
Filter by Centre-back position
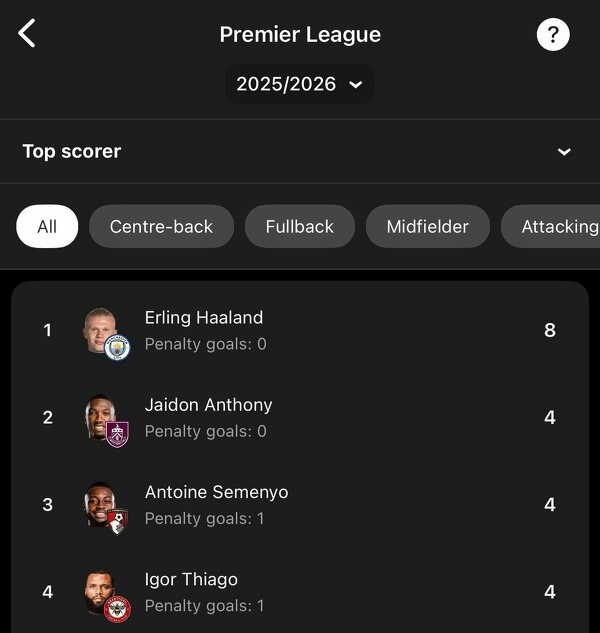[x=161, y=227]
